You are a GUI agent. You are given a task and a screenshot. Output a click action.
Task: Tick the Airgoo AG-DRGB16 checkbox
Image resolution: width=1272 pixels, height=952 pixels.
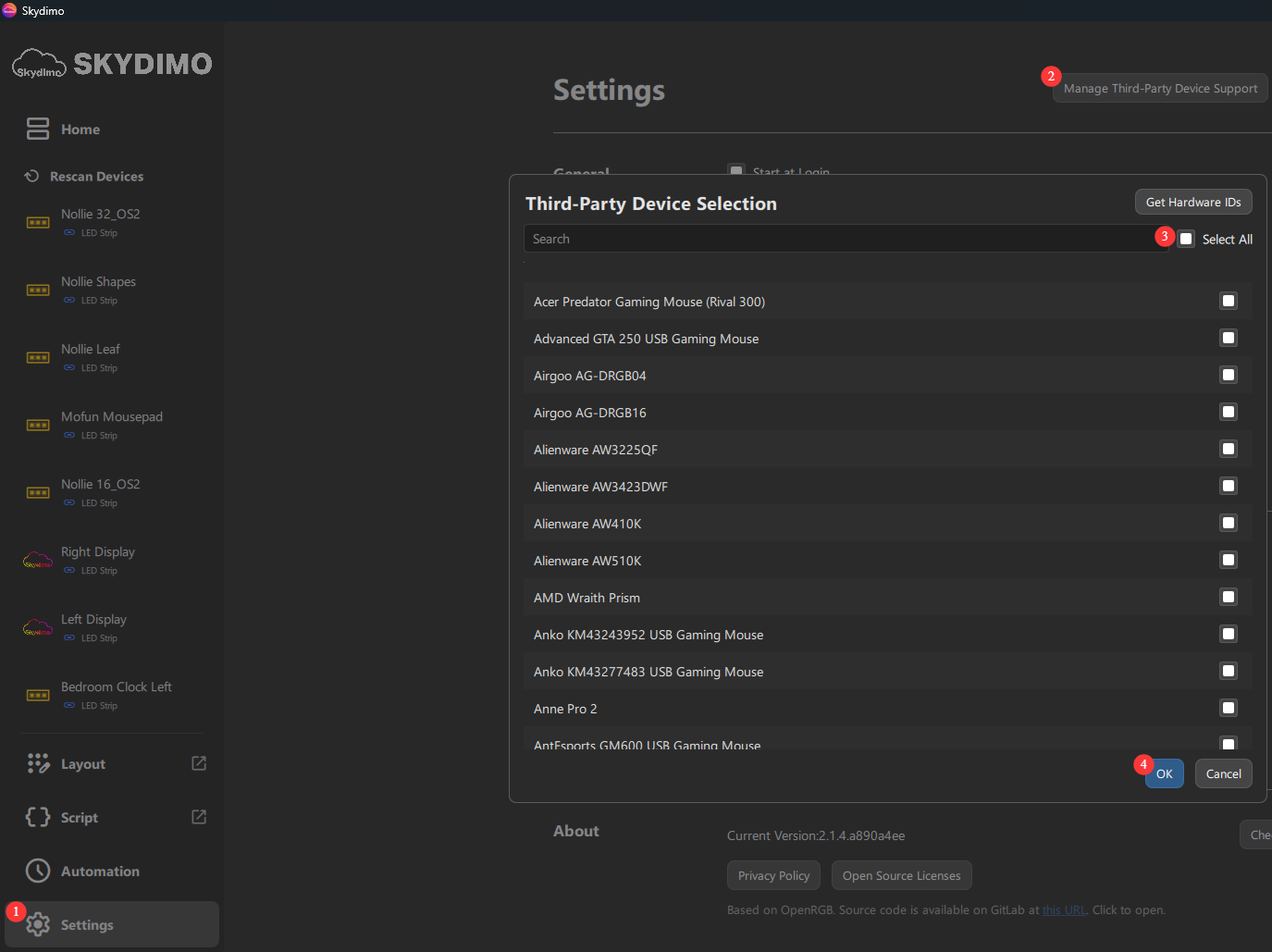pos(1229,412)
